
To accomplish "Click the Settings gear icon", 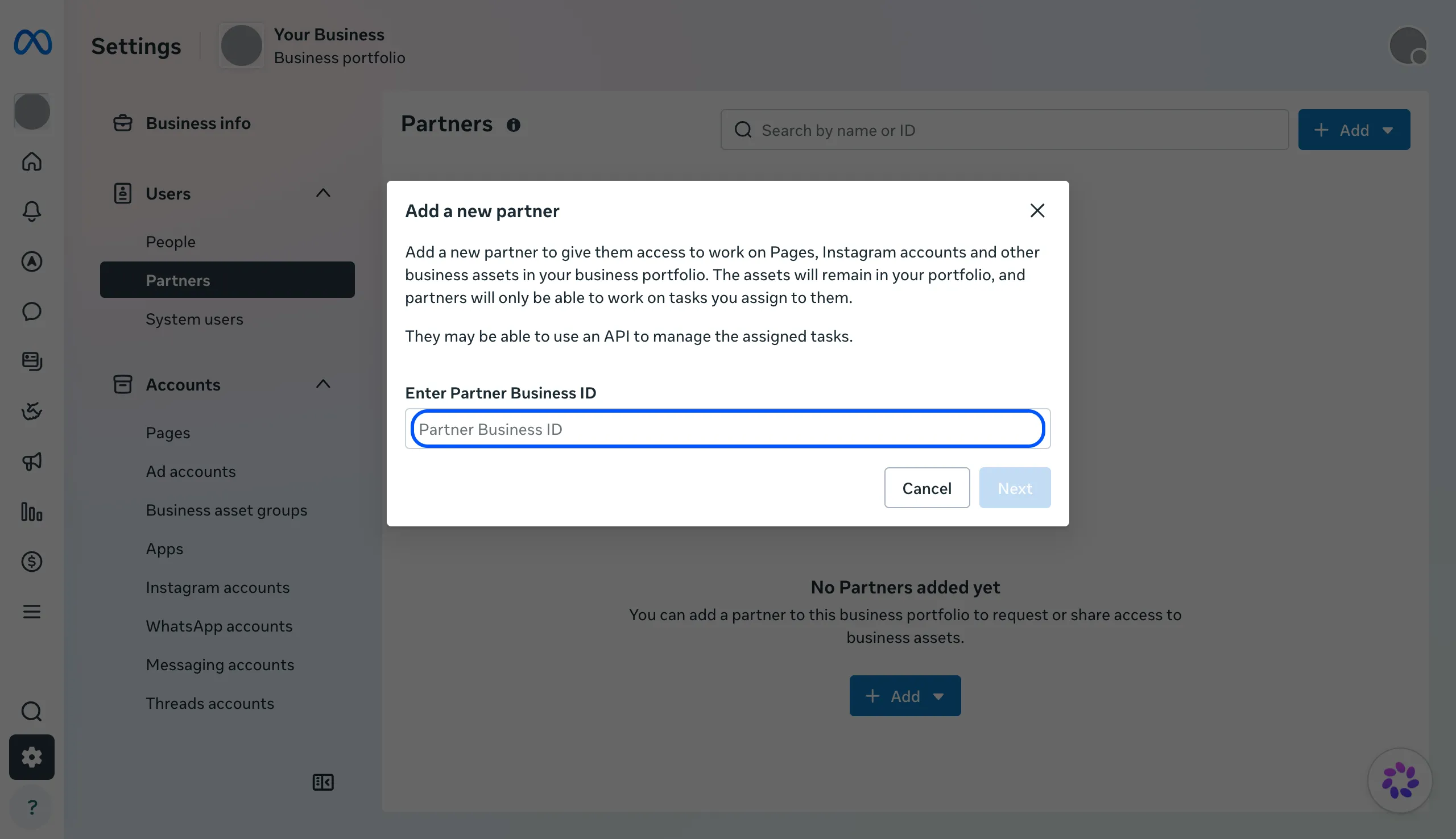I will click(32, 757).
